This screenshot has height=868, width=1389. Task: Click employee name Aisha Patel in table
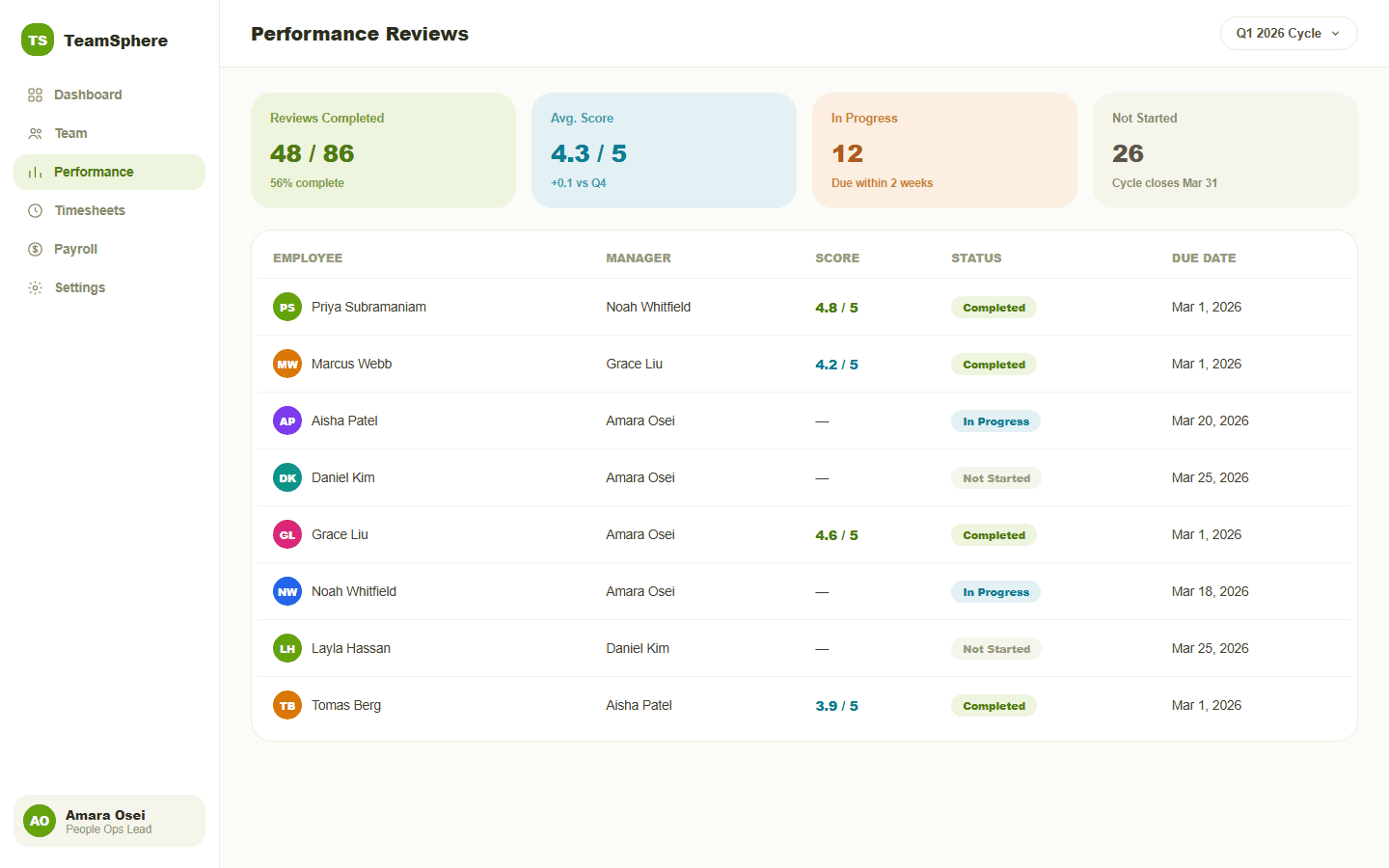[344, 420]
